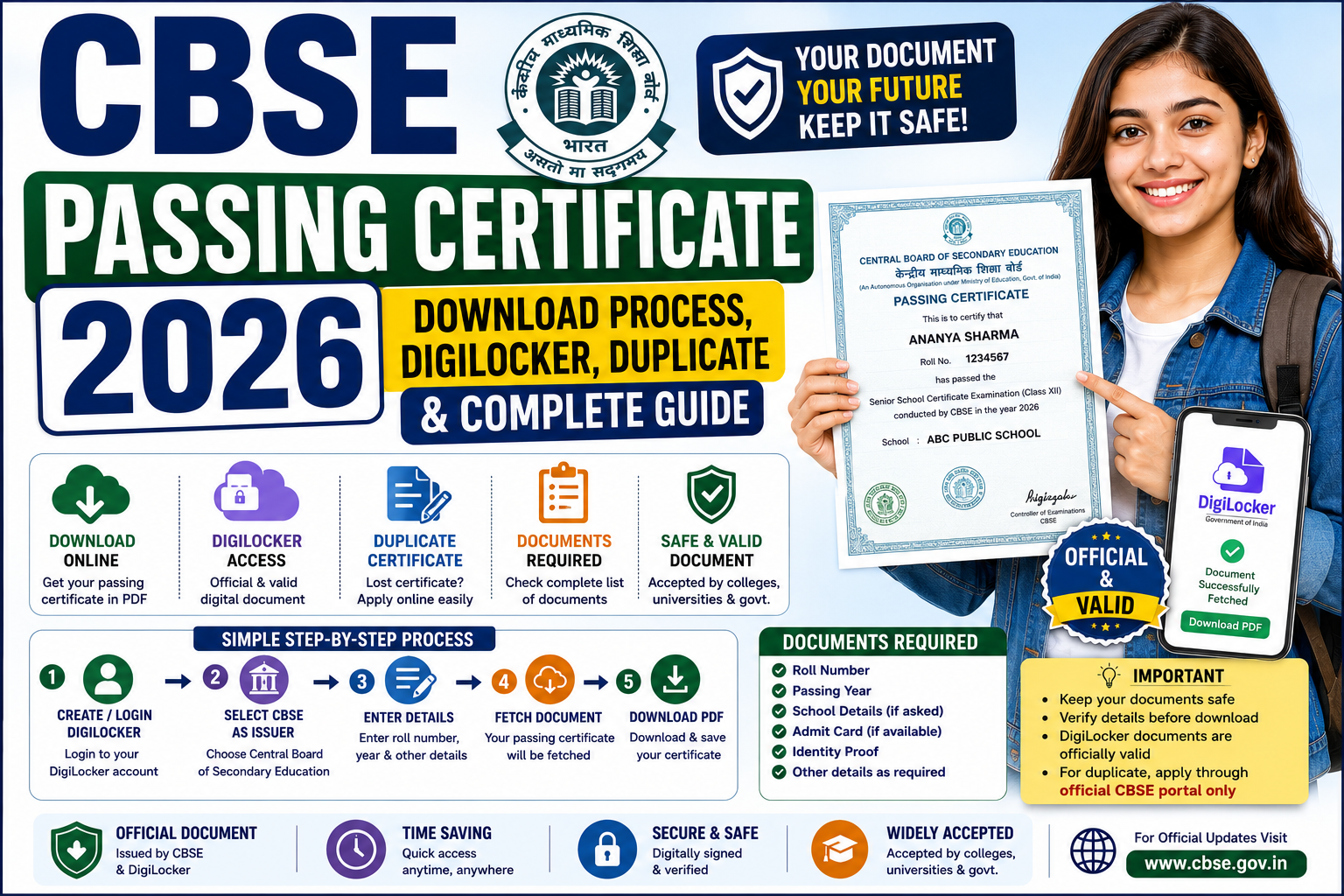Click the lightbulb icon next to Important

pos(1109,675)
